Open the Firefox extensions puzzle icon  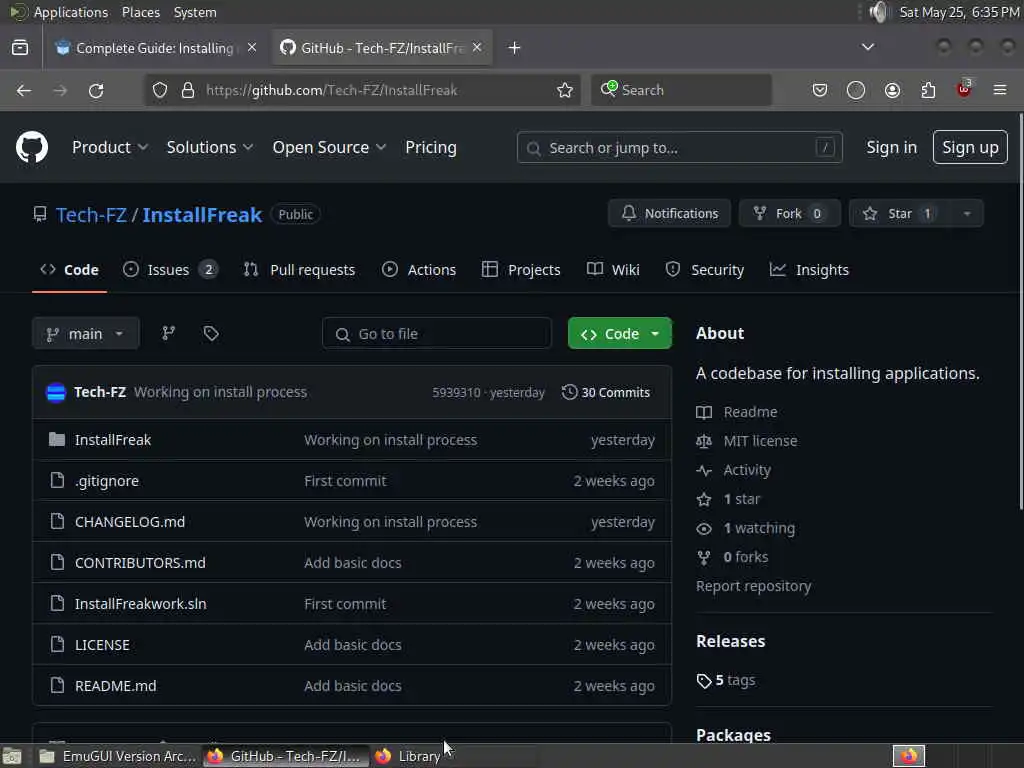point(928,90)
